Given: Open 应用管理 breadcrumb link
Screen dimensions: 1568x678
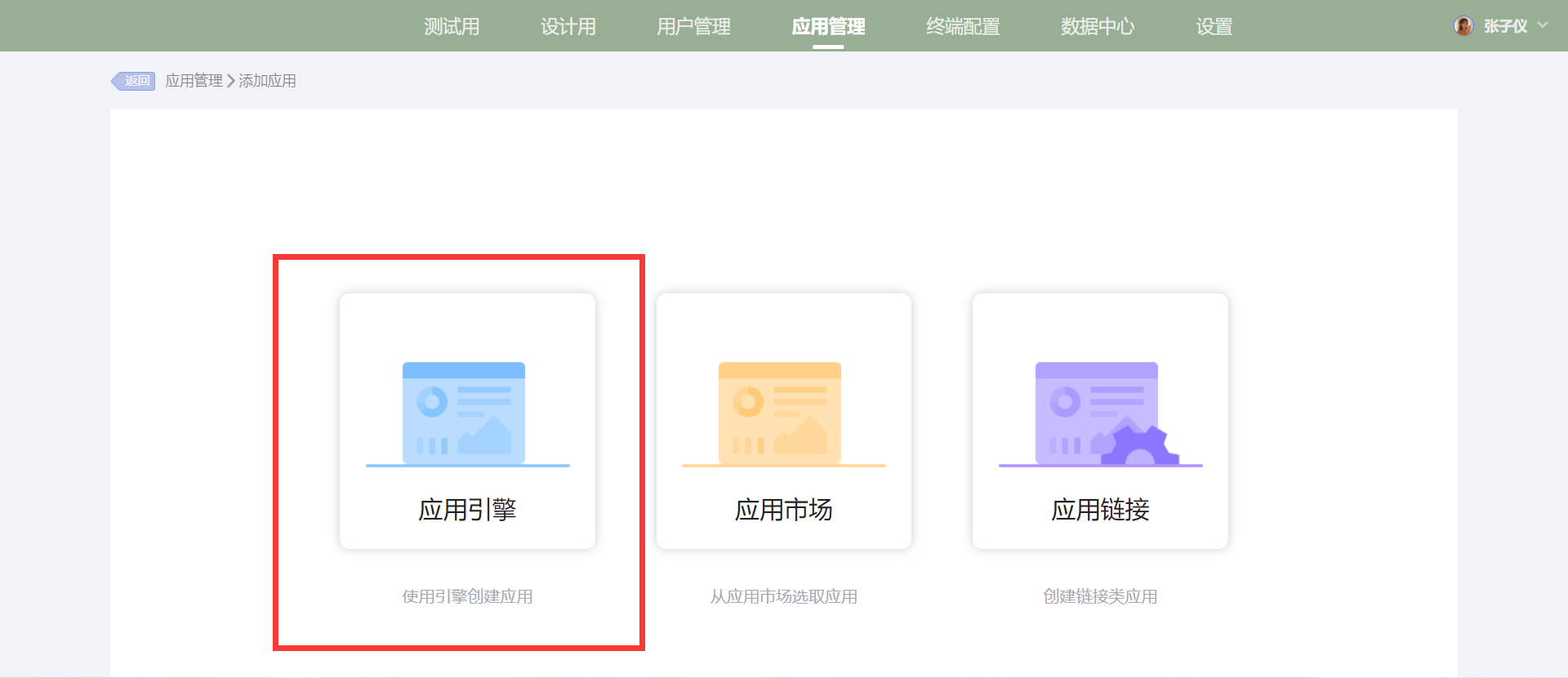Looking at the screenshot, I should (x=194, y=81).
